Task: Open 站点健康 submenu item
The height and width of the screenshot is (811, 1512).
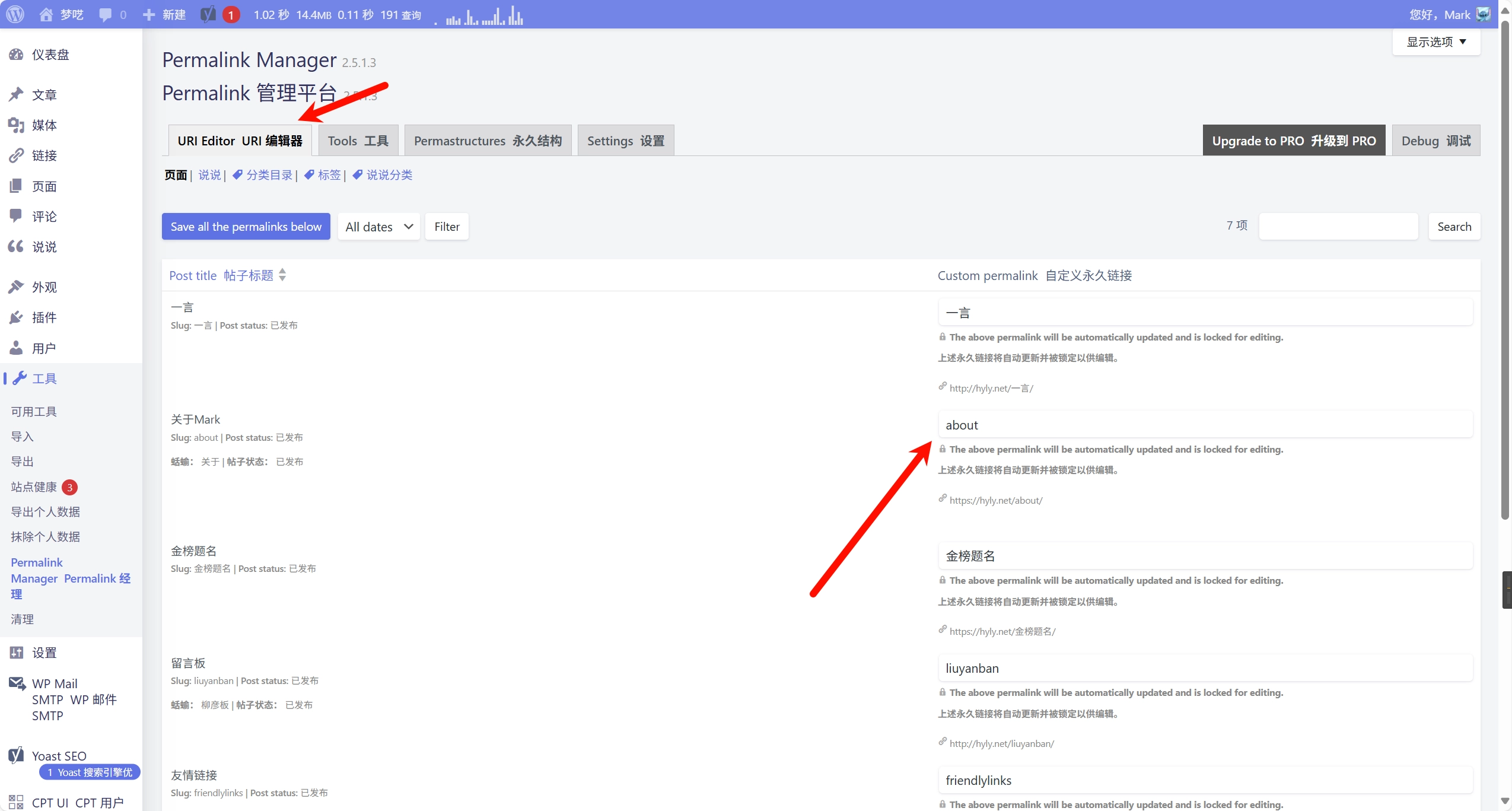Action: (x=34, y=487)
